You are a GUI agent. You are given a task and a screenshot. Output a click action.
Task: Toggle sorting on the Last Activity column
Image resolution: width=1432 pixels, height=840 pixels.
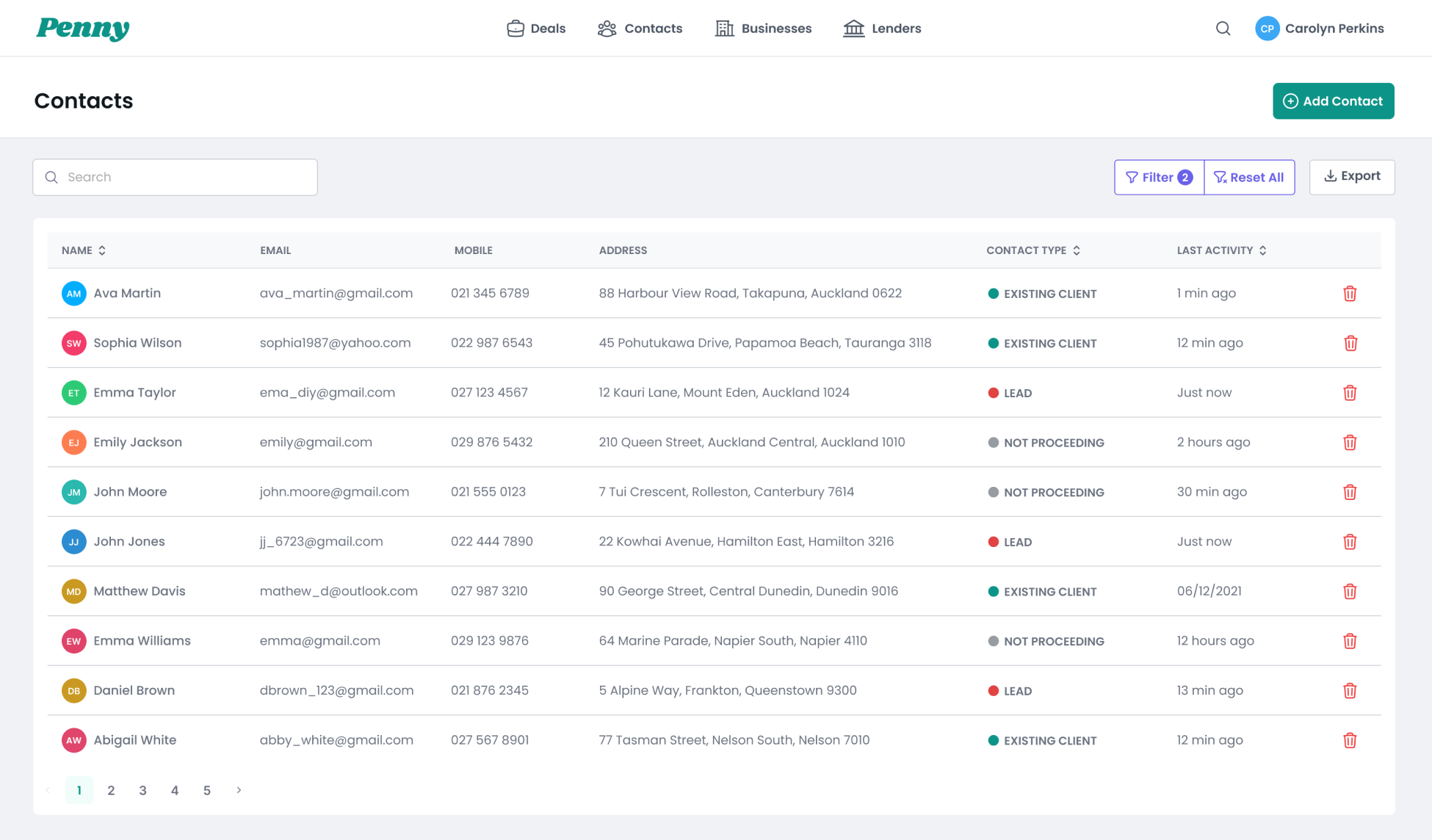point(1263,250)
